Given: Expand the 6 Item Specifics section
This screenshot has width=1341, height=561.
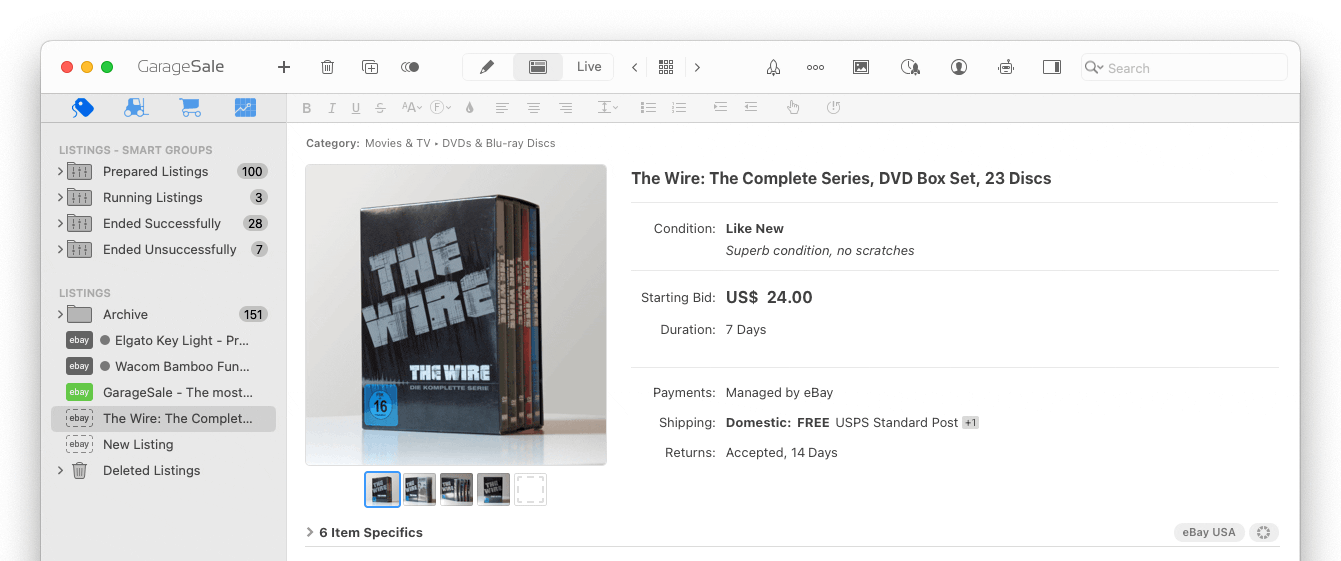Looking at the screenshot, I should [310, 533].
